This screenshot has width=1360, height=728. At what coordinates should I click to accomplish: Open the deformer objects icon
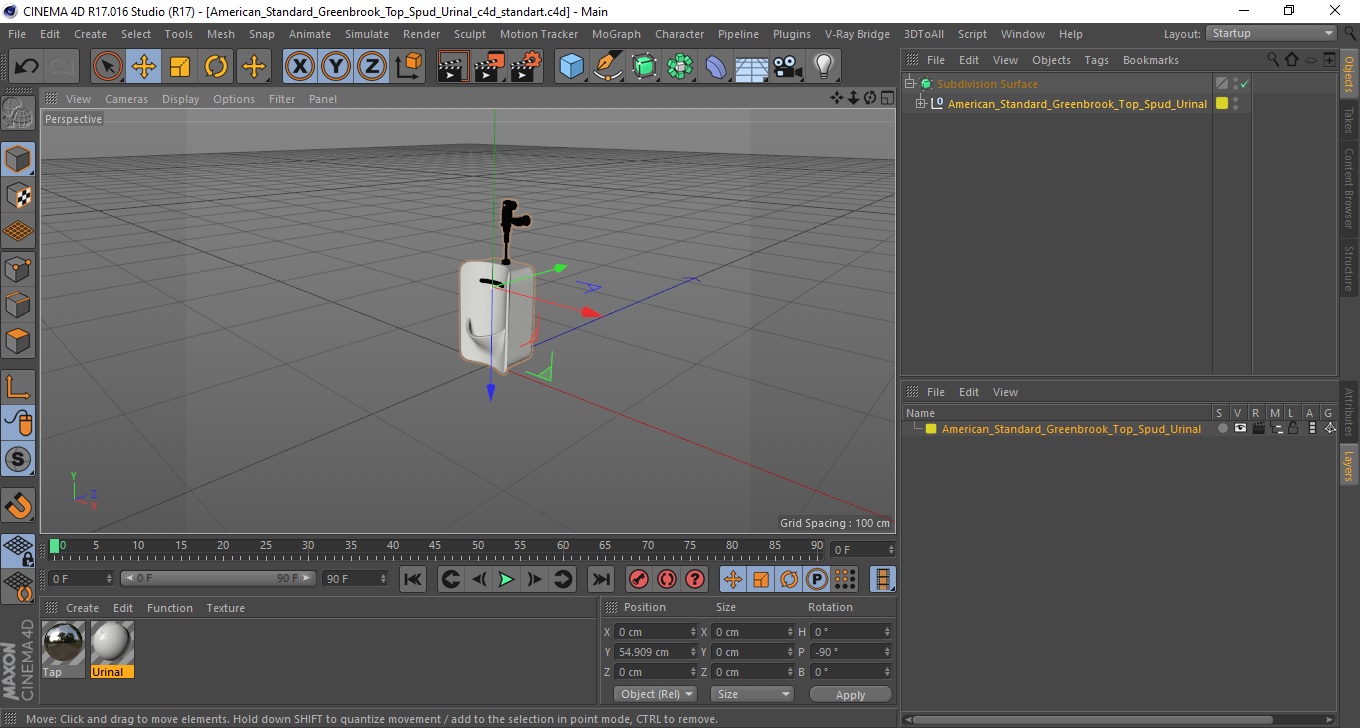click(716, 67)
